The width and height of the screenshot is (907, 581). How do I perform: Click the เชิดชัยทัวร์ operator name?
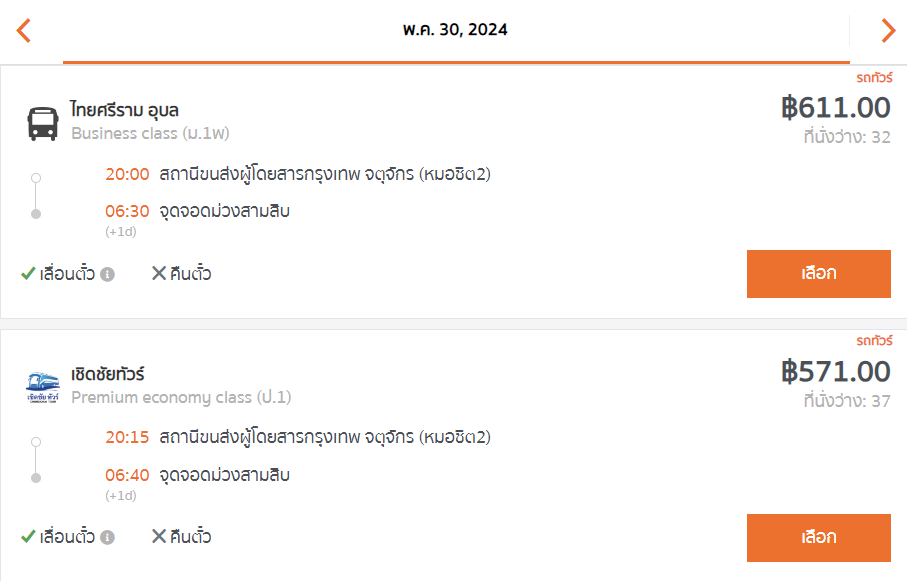108,374
